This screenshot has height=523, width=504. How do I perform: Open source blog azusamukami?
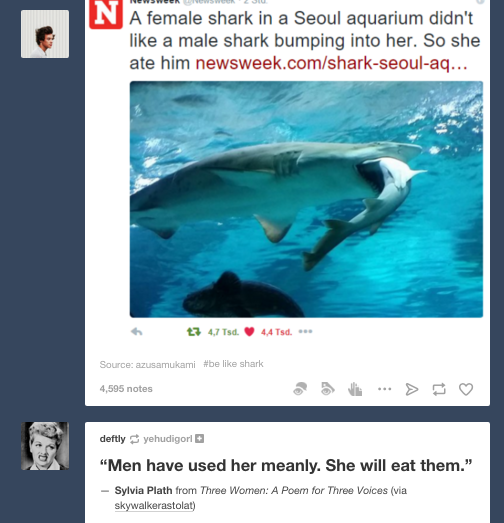point(165,365)
